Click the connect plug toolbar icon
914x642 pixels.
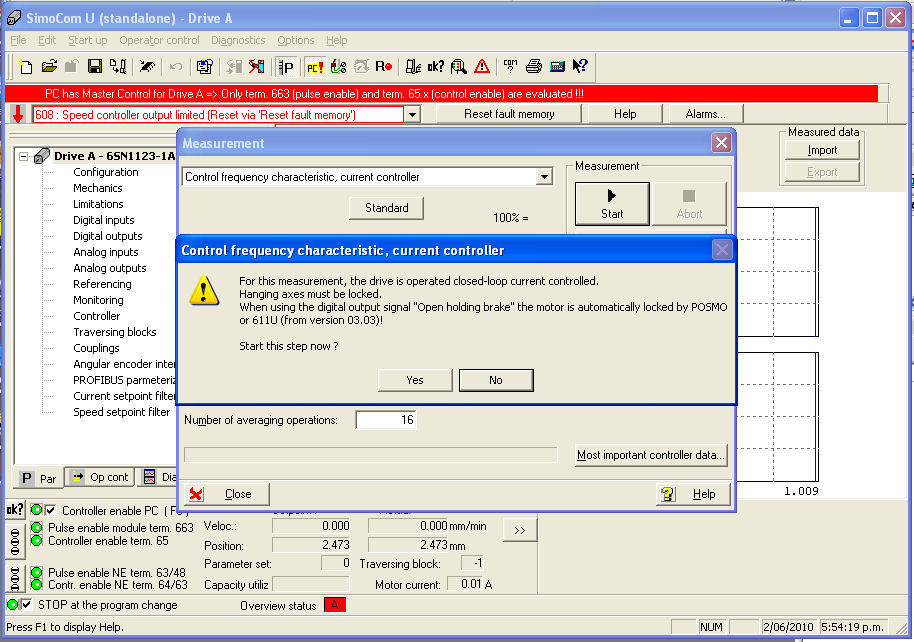(147, 66)
